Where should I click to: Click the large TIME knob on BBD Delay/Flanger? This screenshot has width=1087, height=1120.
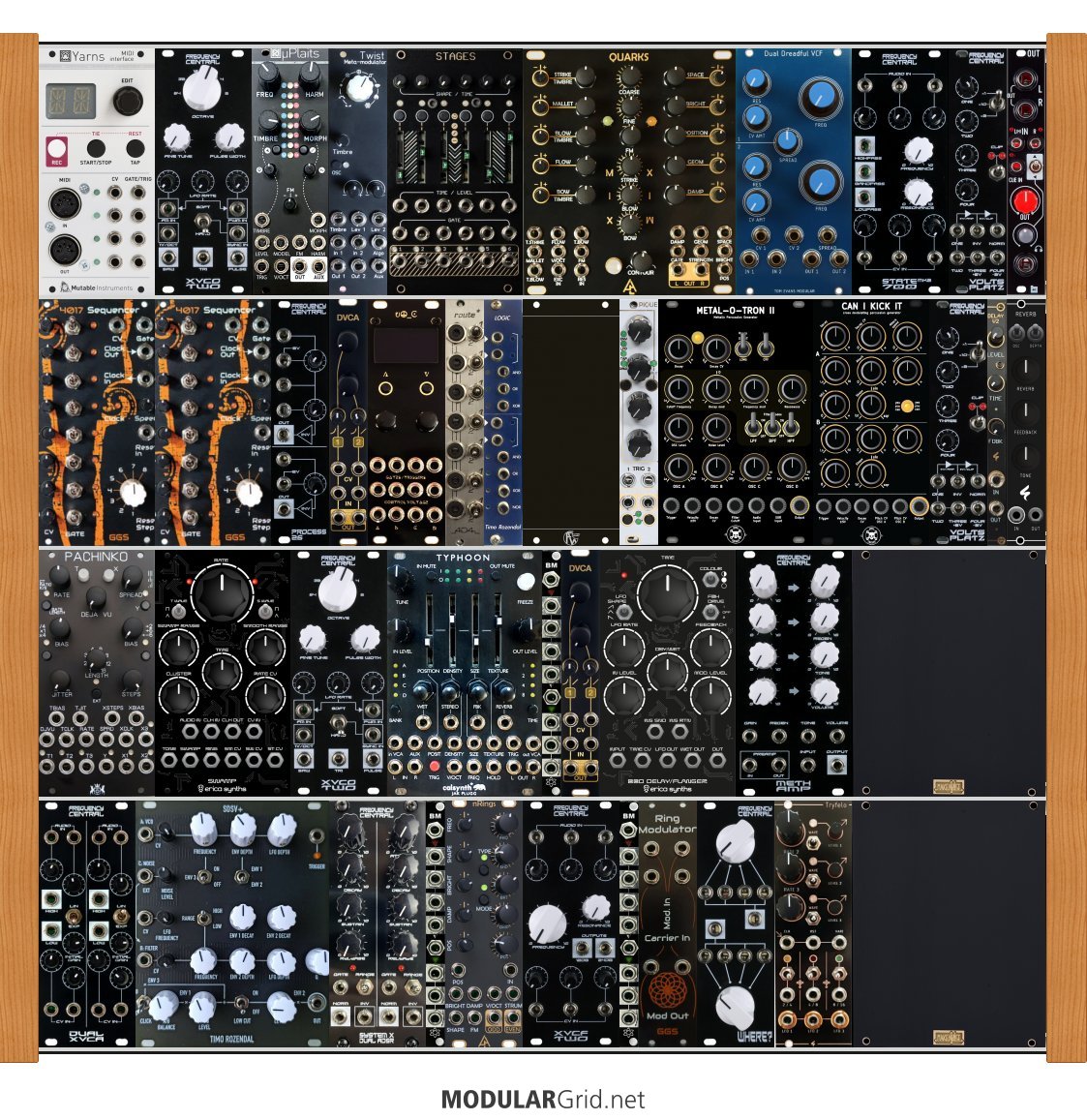[x=666, y=593]
